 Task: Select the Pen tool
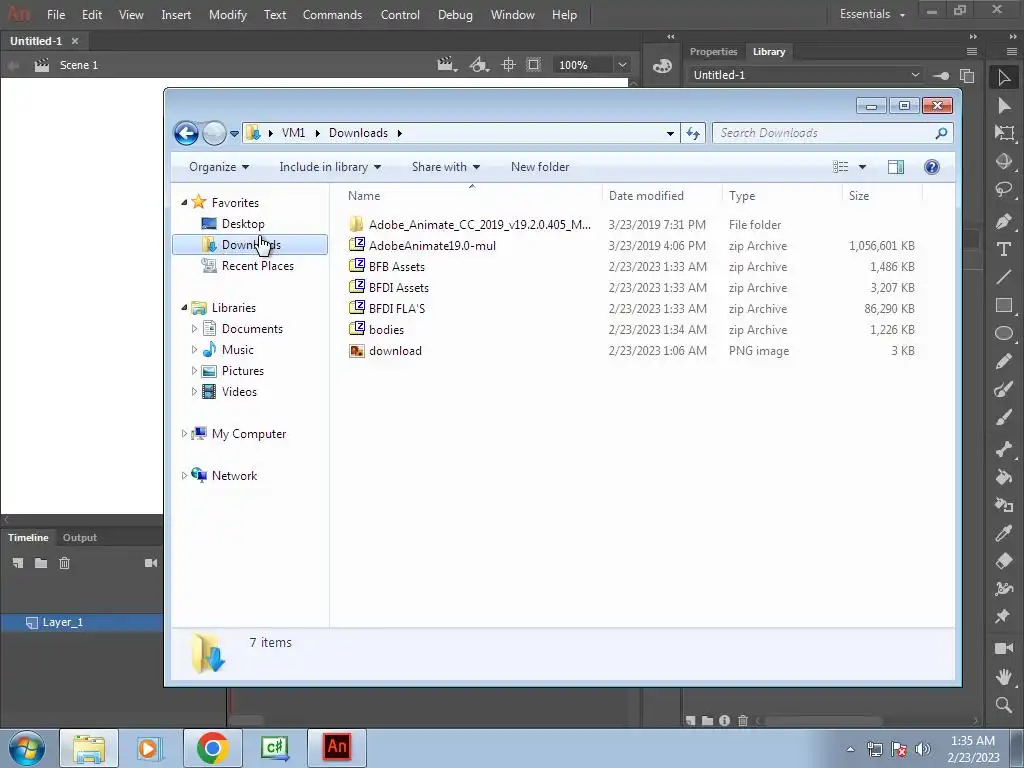(1004, 221)
